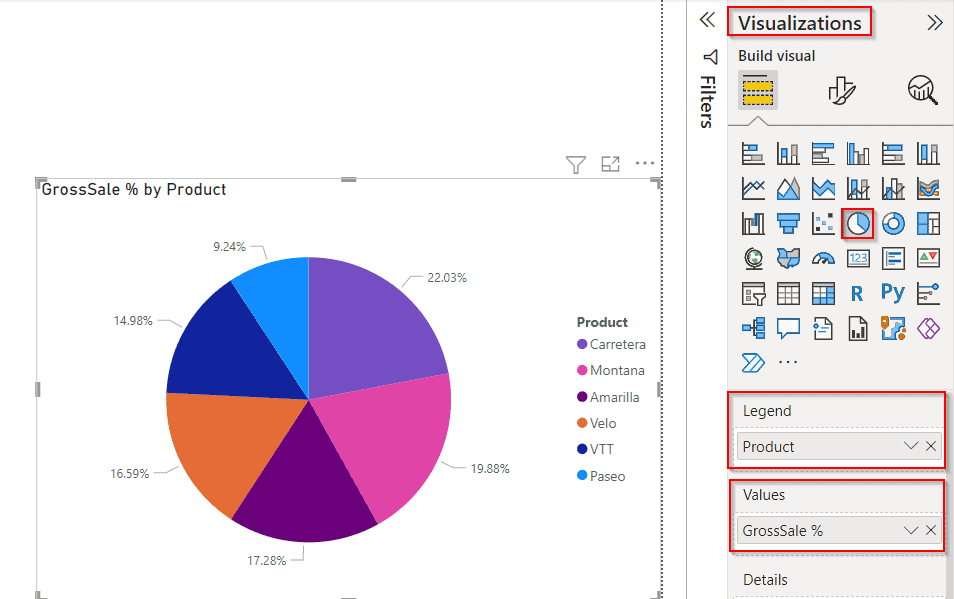Open the Build visual fields tab
This screenshot has height=599, width=954.
(757, 91)
